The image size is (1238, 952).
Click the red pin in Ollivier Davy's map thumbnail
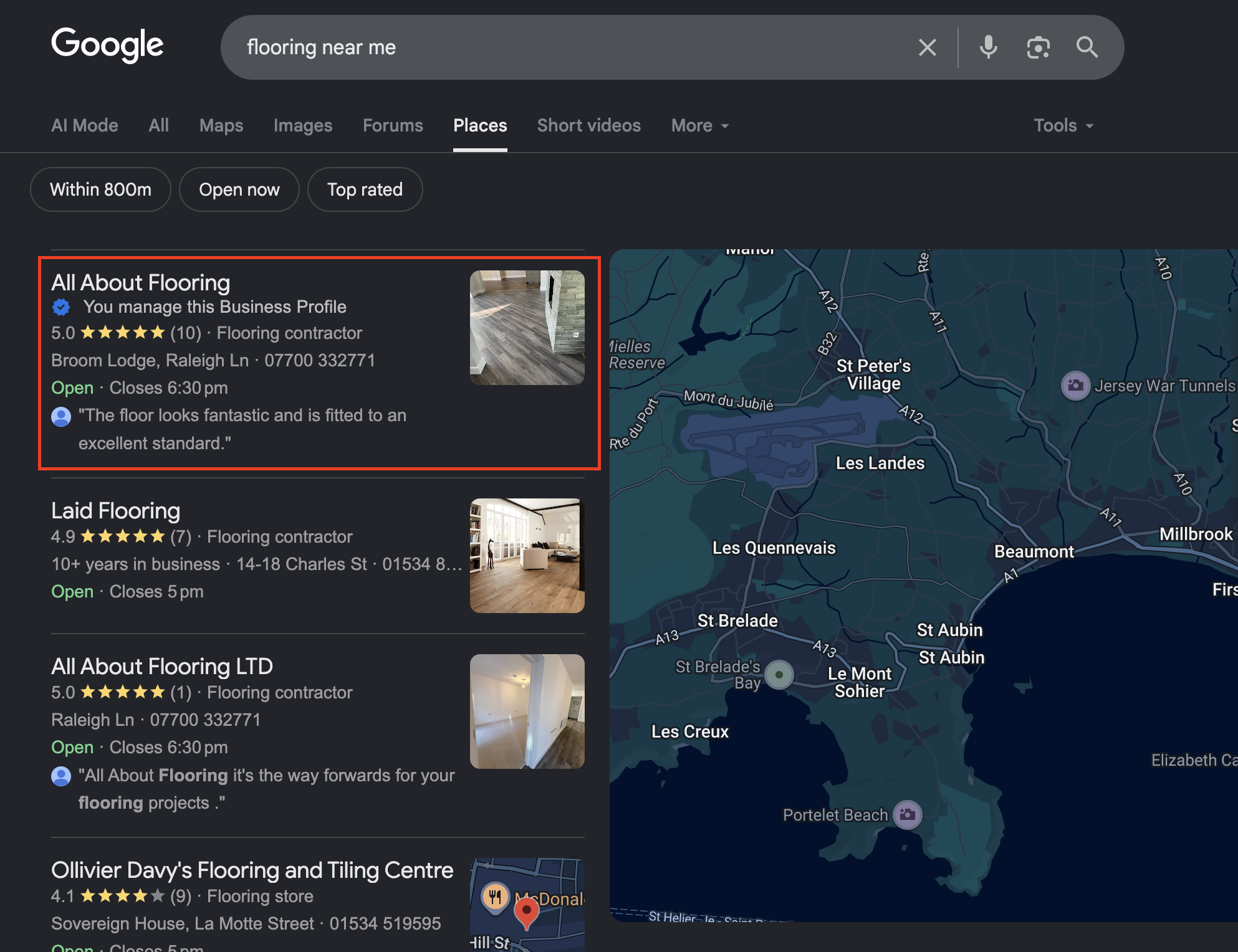pos(527,915)
